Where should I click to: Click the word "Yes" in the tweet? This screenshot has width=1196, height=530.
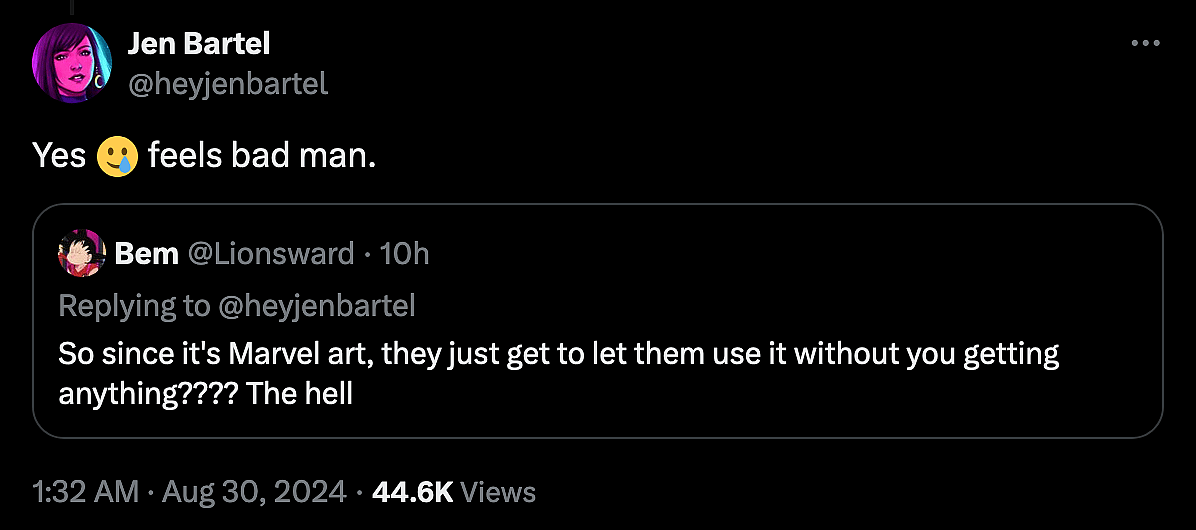[x=59, y=156]
